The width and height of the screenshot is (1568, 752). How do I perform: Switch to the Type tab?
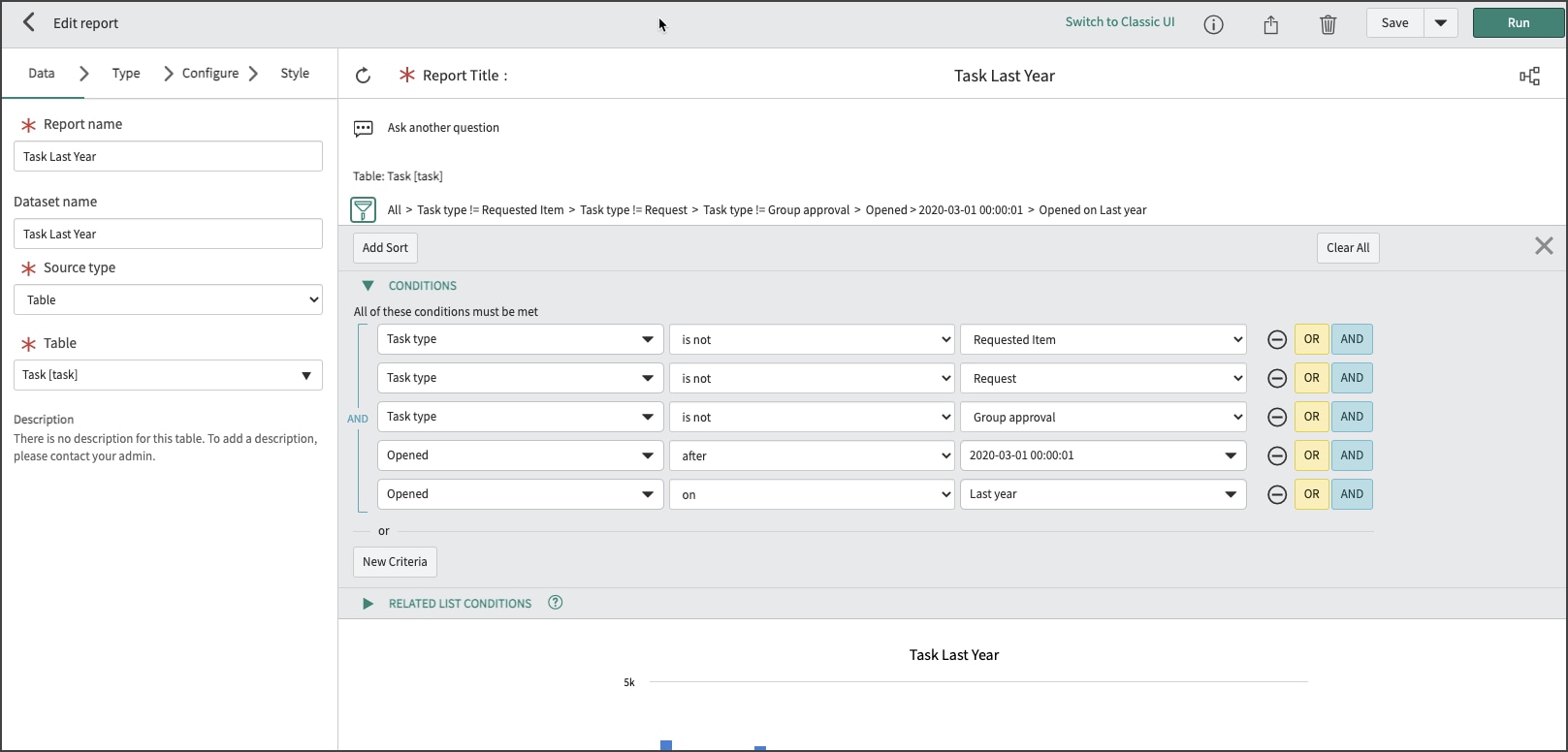pyautogui.click(x=126, y=74)
